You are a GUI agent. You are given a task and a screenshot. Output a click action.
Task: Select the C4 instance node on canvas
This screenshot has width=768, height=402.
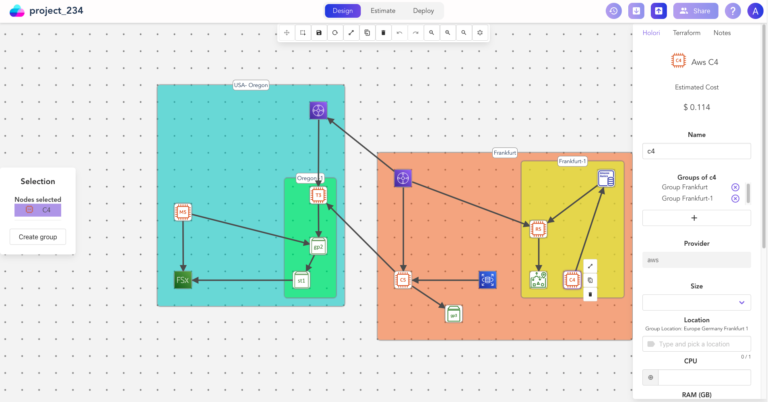point(572,280)
